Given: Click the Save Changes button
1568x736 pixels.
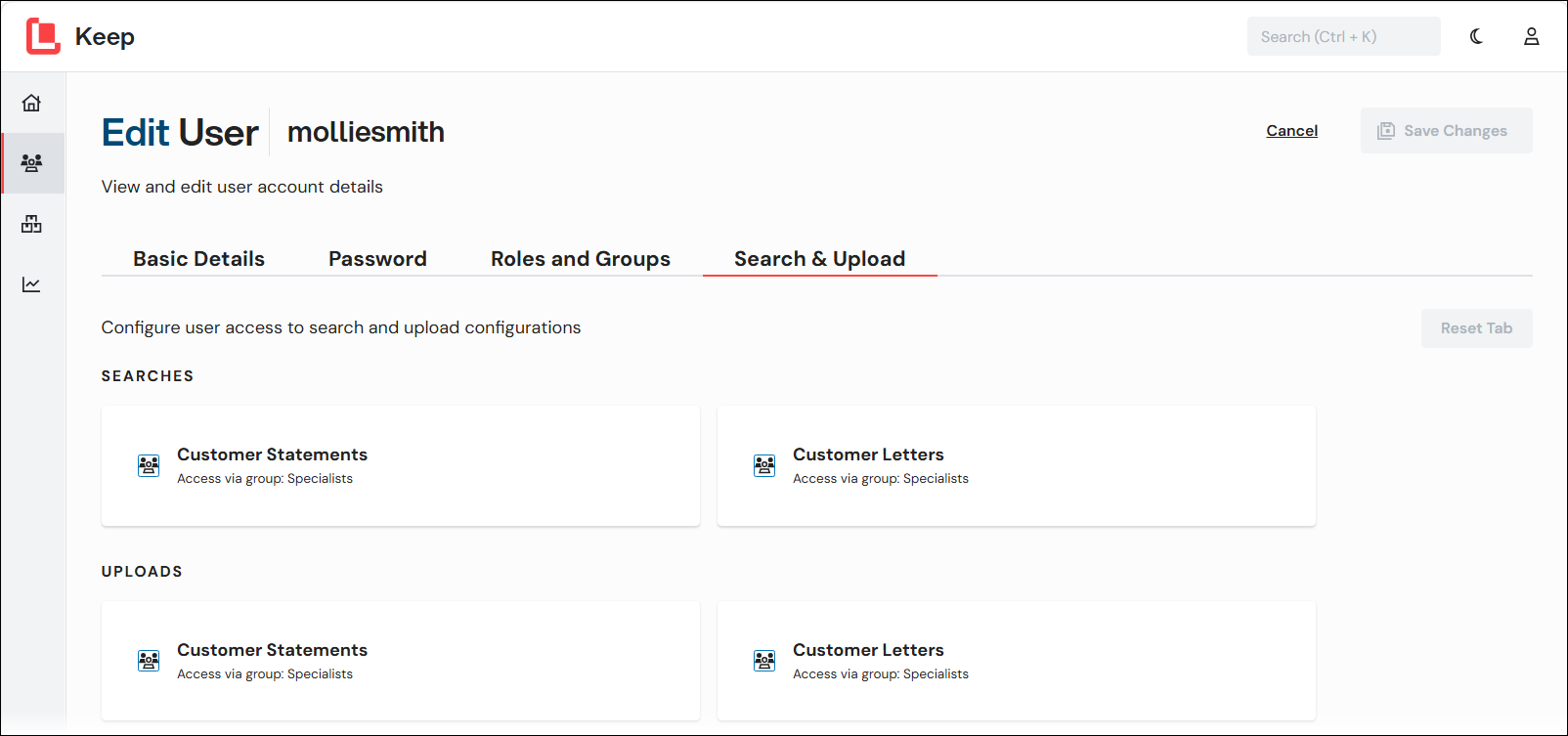Looking at the screenshot, I should tap(1446, 130).
